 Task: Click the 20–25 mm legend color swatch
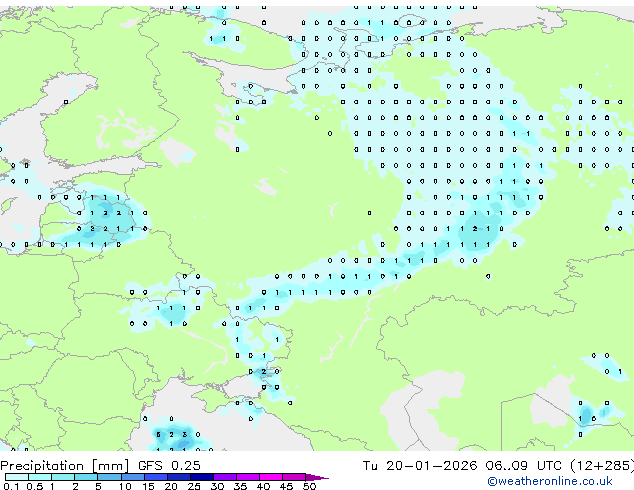(178, 477)
